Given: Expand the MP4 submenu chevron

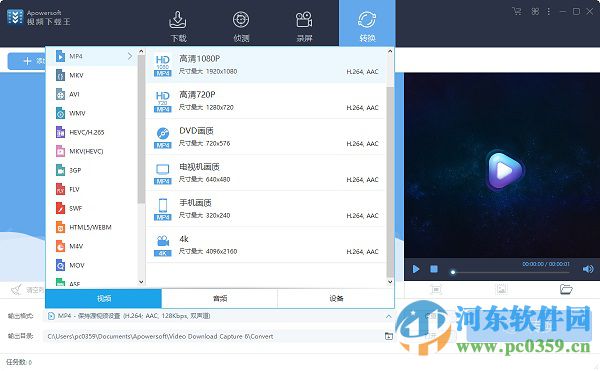Looking at the screenshot, I should (130, 56).
